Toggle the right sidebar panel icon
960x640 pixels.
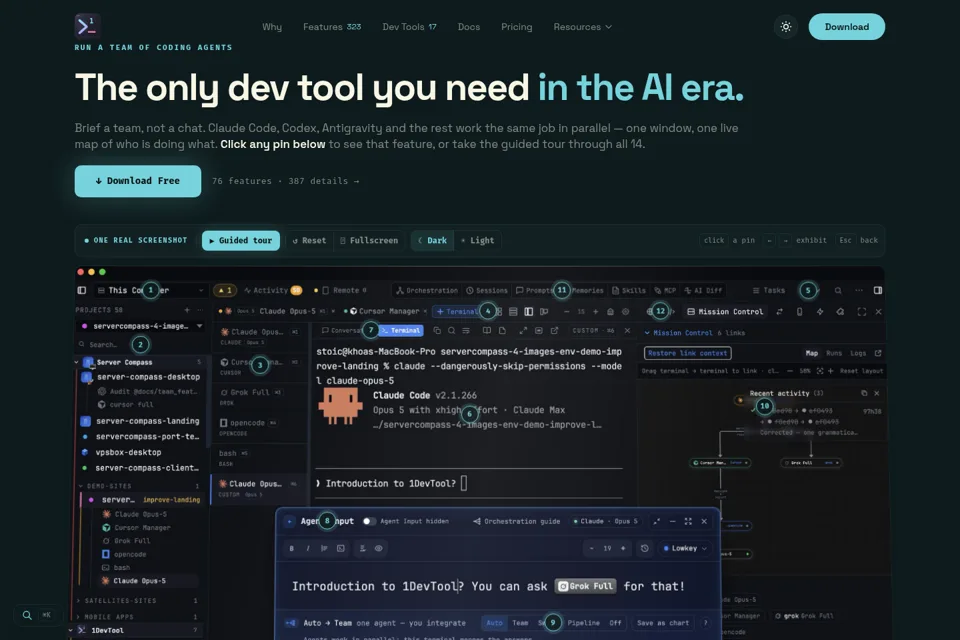878,290
